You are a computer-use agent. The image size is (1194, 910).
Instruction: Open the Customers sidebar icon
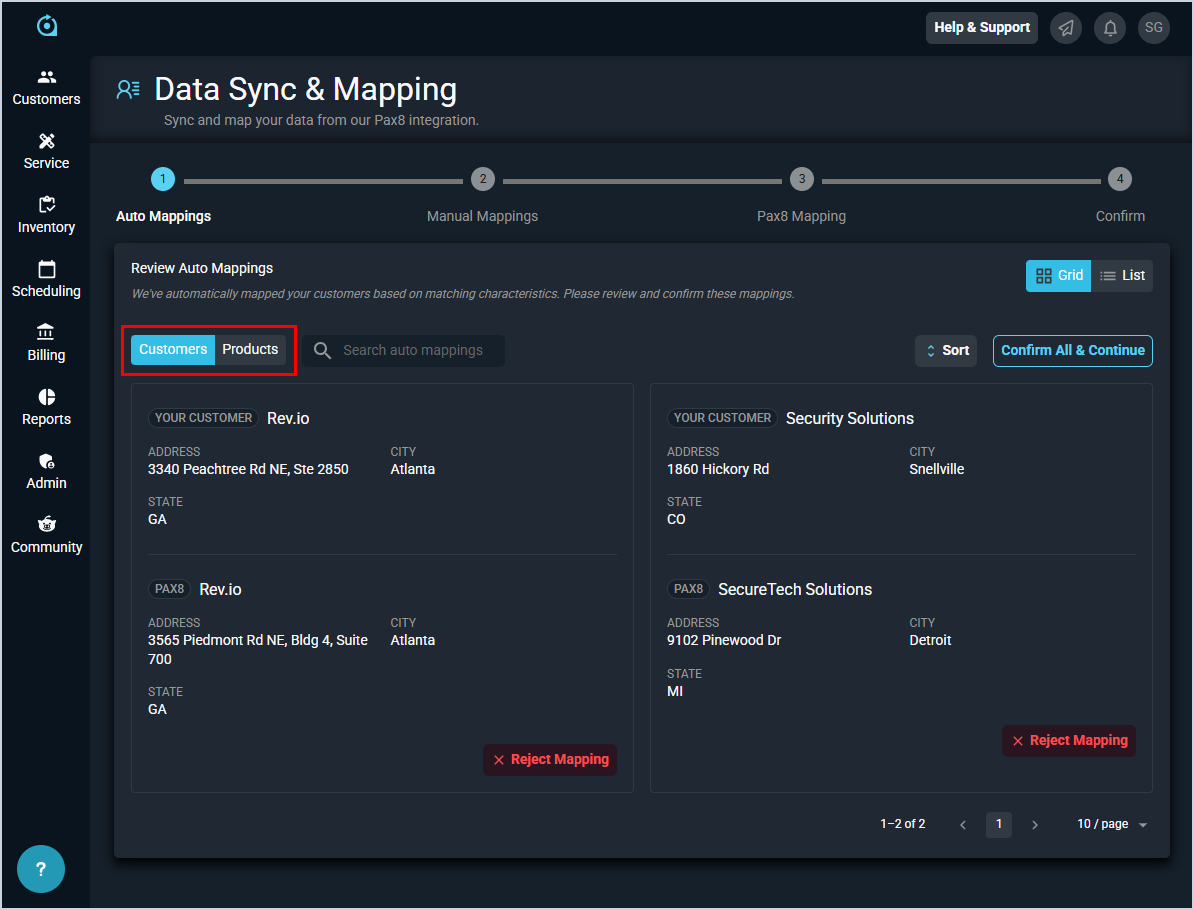[46, 88]
